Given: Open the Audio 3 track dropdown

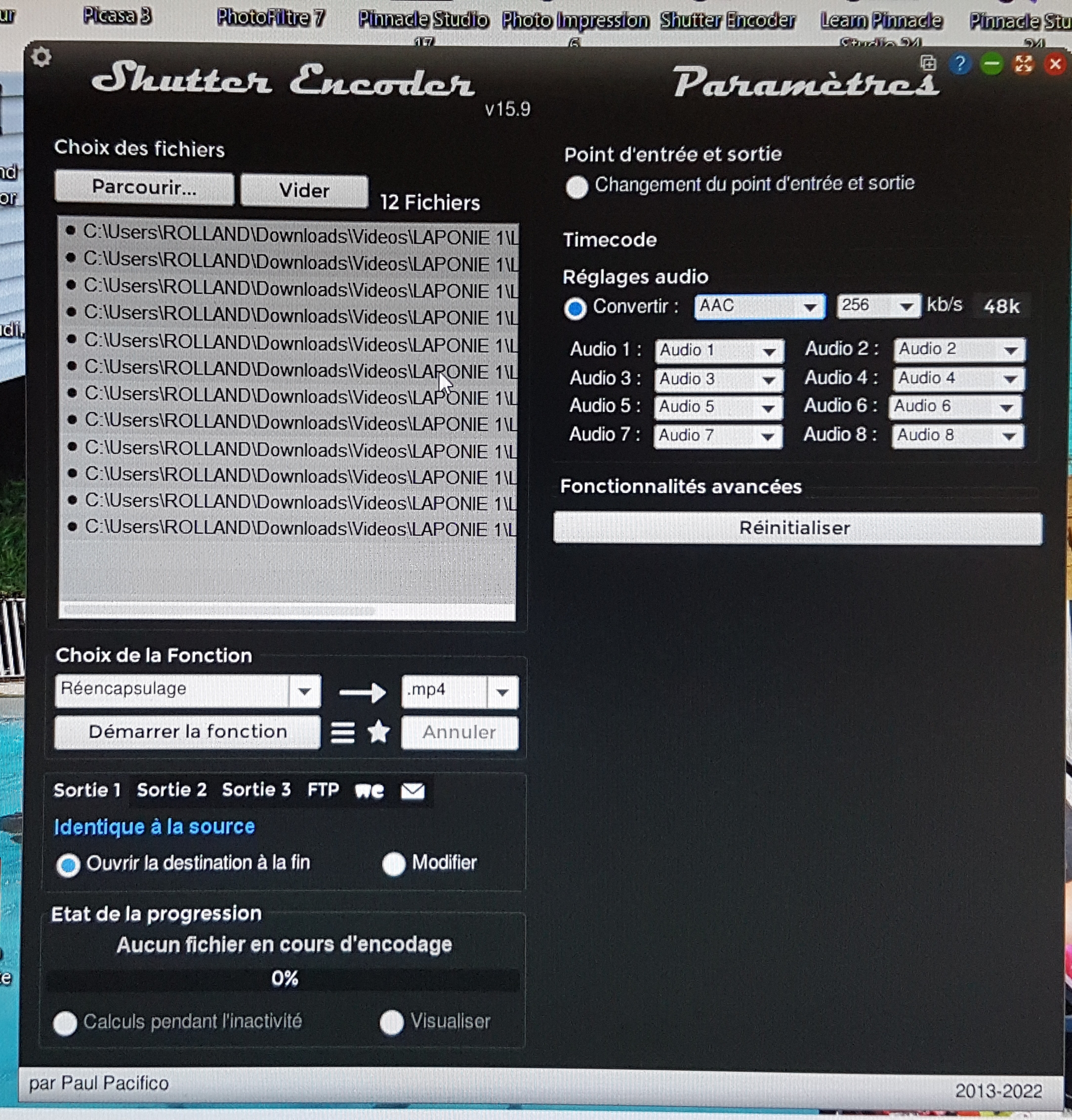Looking at the screenshot, I should (x=719, y=379).
